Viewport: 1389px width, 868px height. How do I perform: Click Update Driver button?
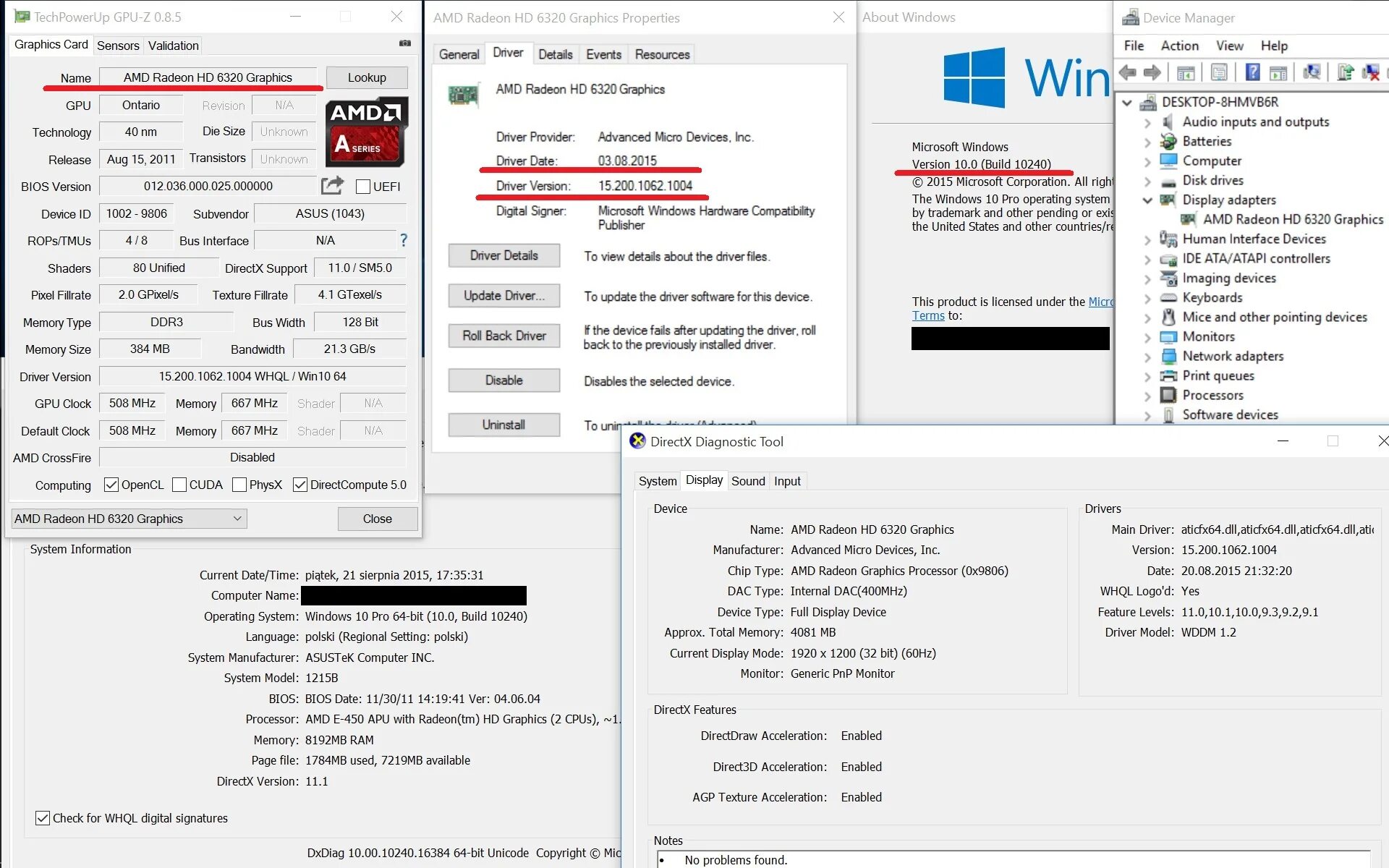click(504, 295)
